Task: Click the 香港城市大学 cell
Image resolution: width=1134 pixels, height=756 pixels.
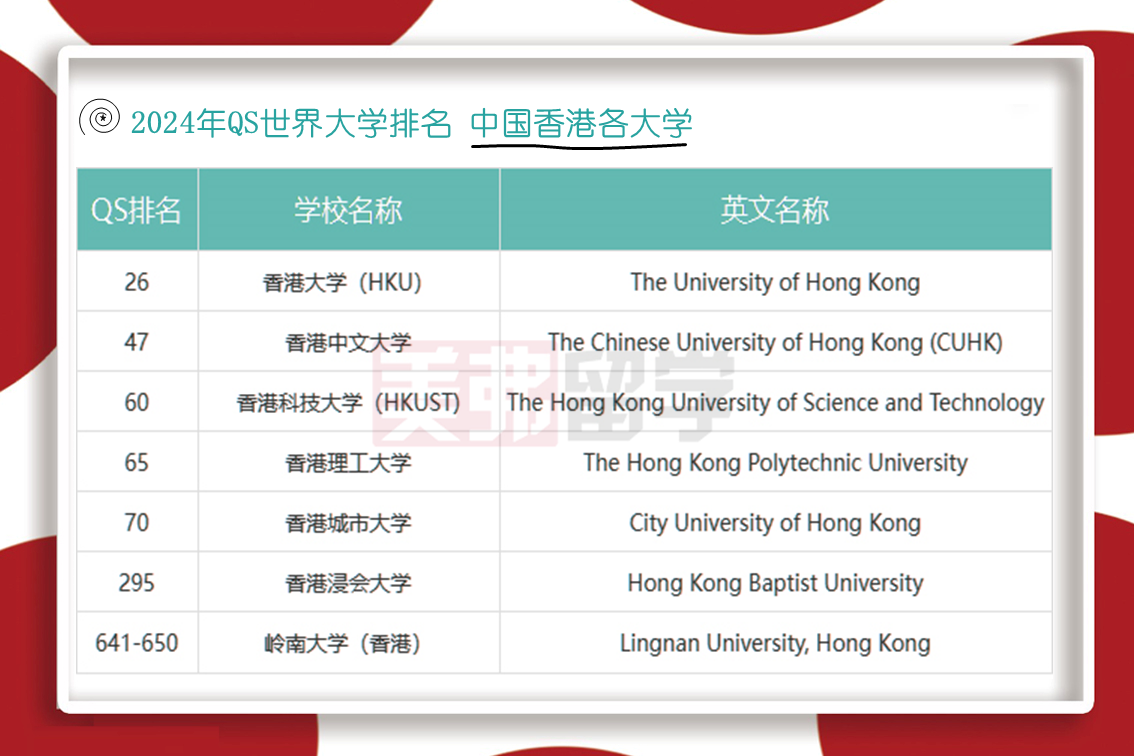Action: tap(349, 522)
